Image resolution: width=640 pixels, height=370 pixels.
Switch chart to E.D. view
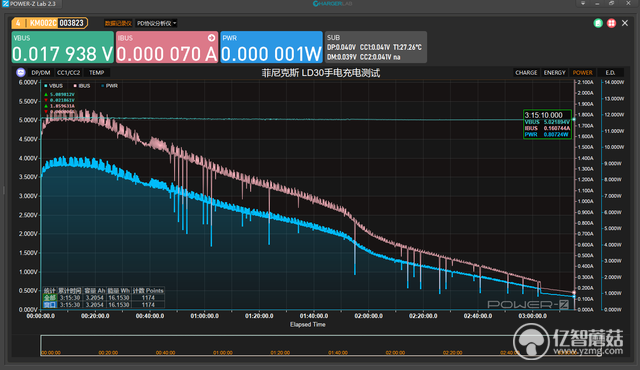610,73
